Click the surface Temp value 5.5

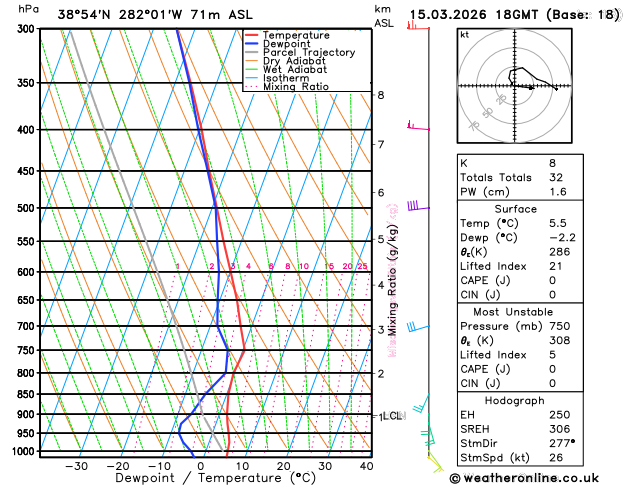click(x=558, y=223)
